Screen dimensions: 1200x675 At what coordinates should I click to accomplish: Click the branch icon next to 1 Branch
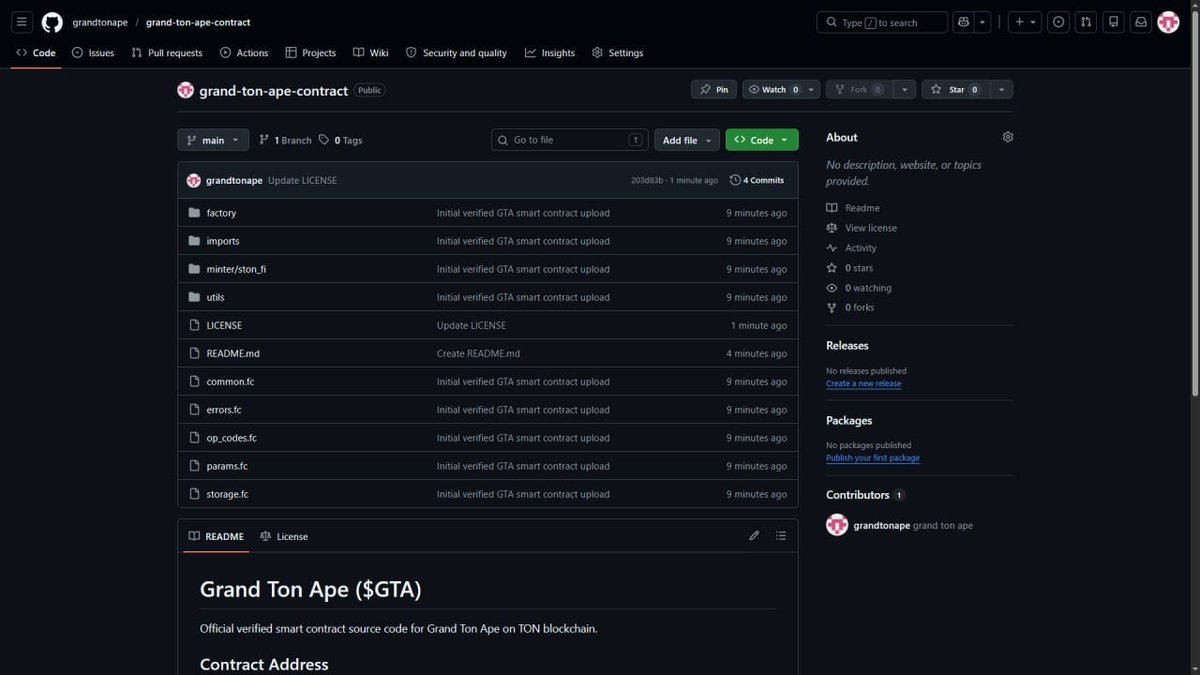tap(264, 140)
